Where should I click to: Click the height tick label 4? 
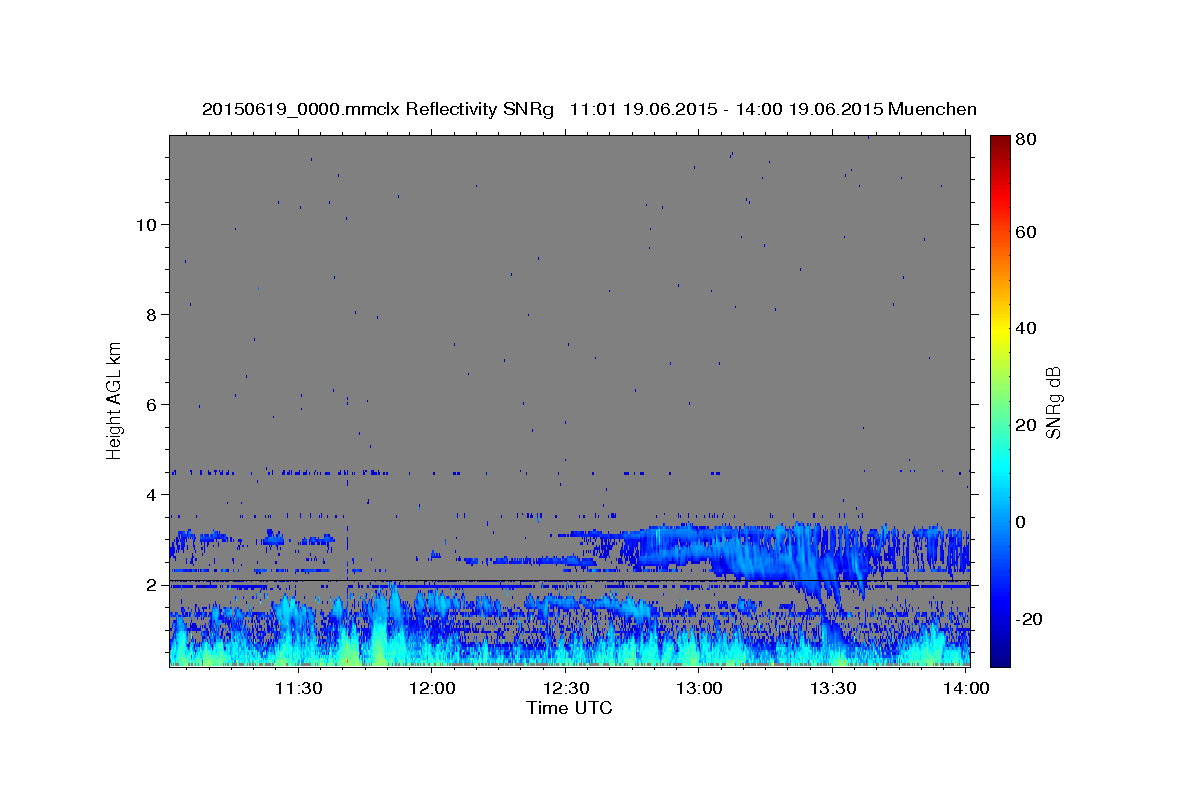click(152, 494)
